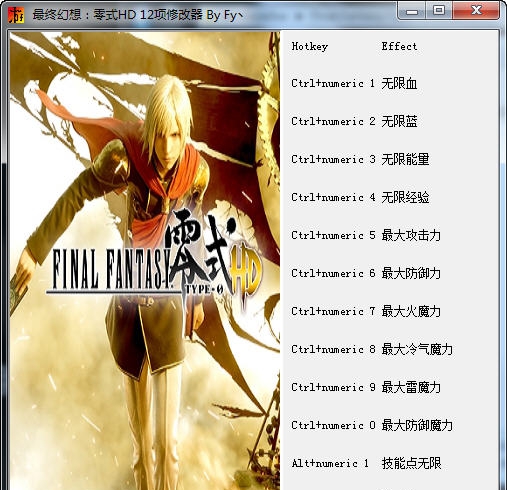Click the trainer app icon in title bar
Viewport: 507px width, 490px height.
pos(16,15)
